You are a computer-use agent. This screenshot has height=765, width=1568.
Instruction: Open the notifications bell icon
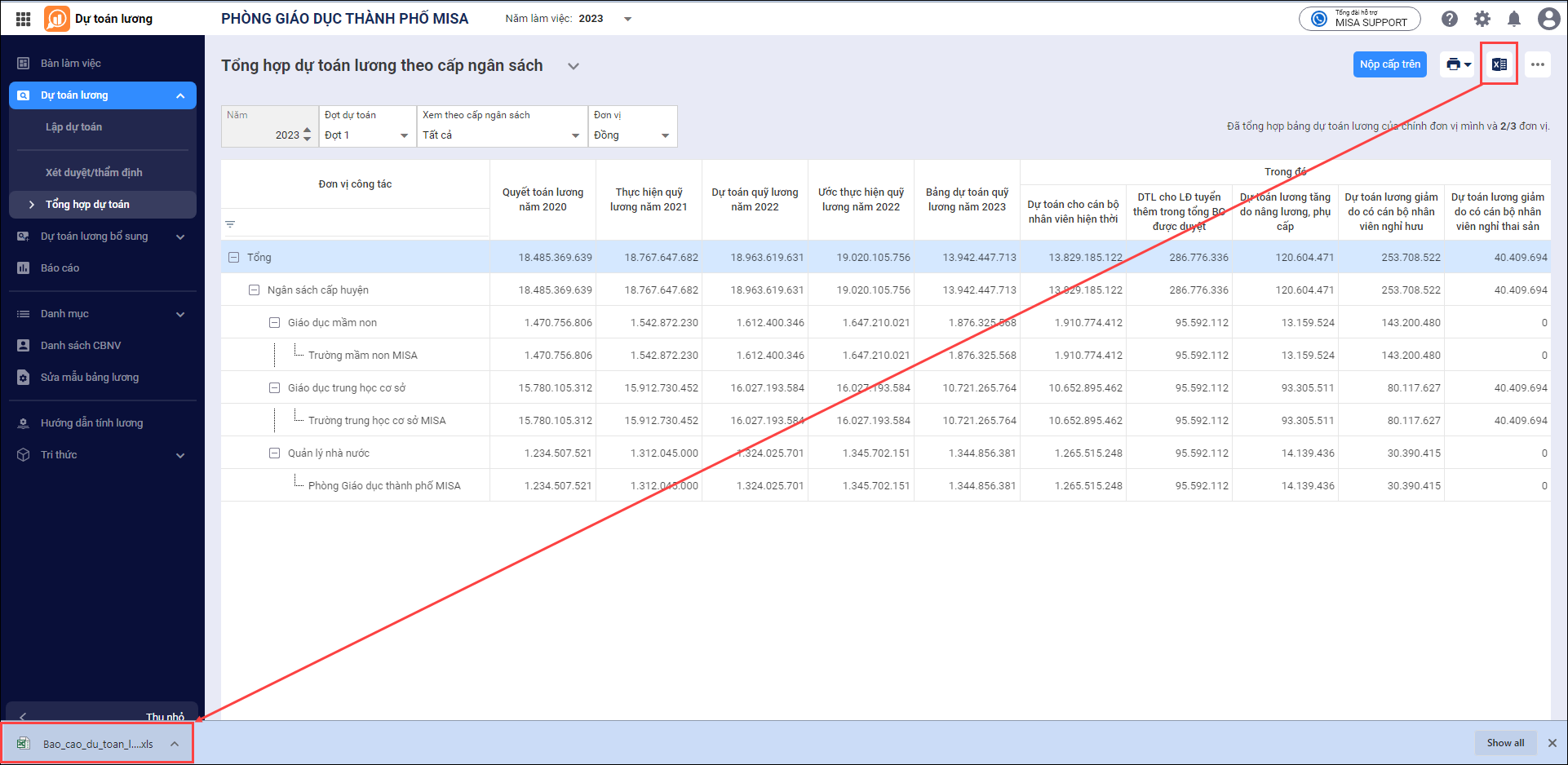pyautogui.click(x=1514, y=19)
